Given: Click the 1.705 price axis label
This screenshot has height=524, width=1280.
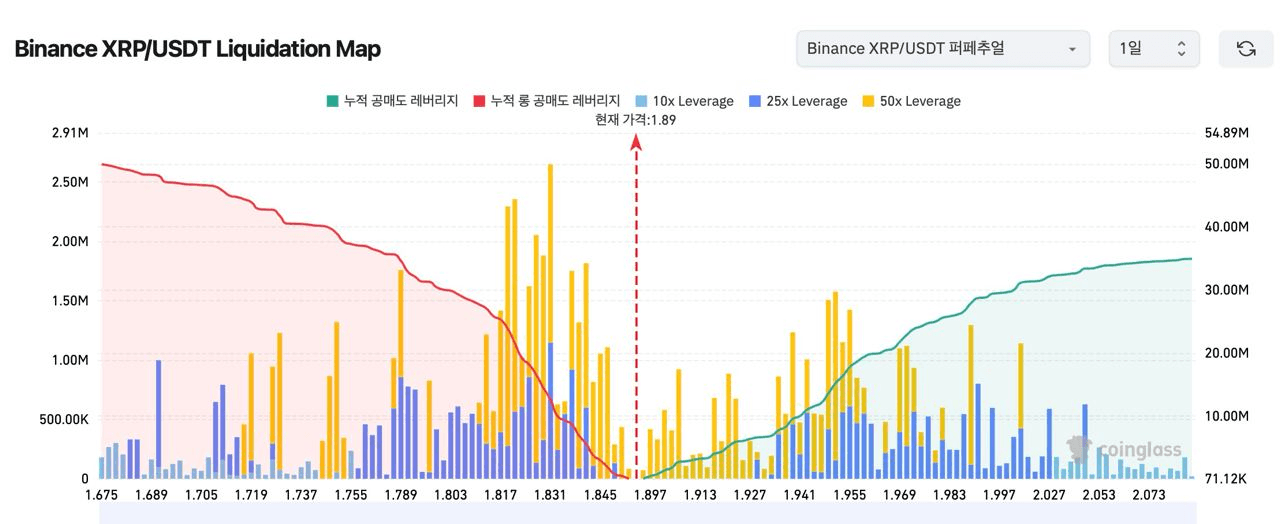Looking at the screenshot, I should [201, 495].
